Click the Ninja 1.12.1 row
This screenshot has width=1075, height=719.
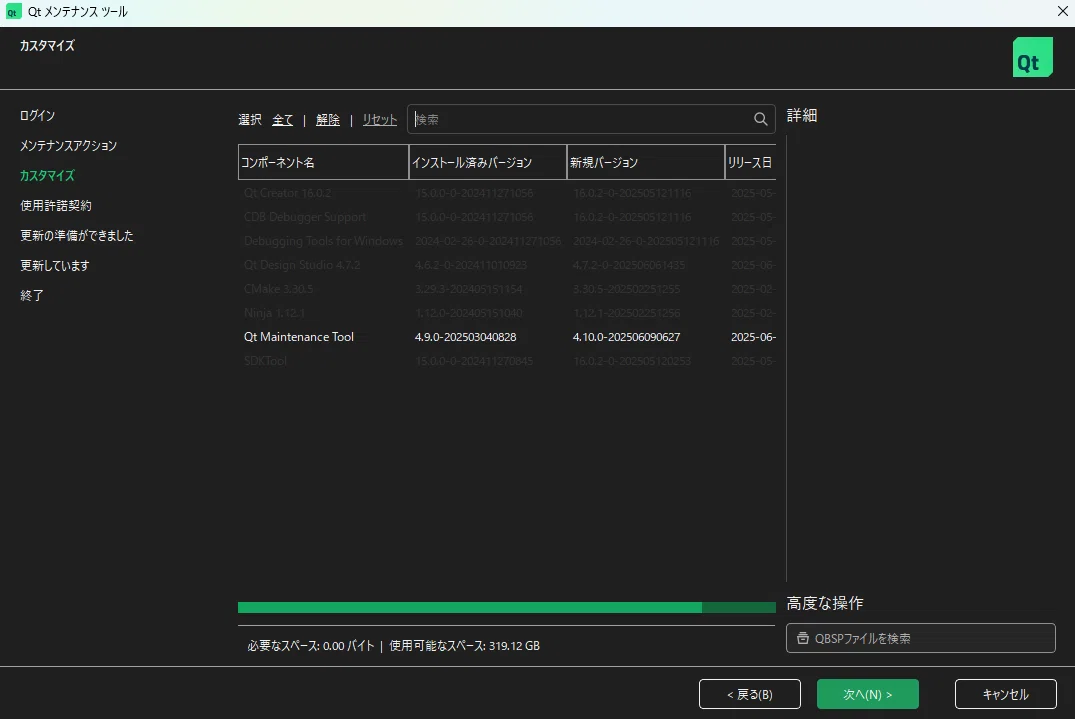pyautogui.click(x=507, y=313)
